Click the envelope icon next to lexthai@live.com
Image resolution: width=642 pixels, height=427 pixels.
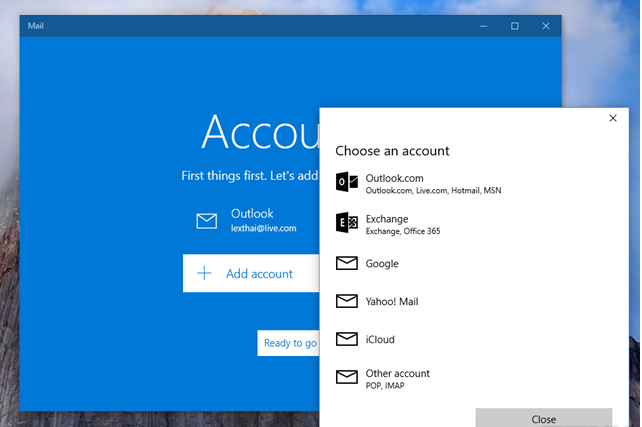click(x=207, y=221)
